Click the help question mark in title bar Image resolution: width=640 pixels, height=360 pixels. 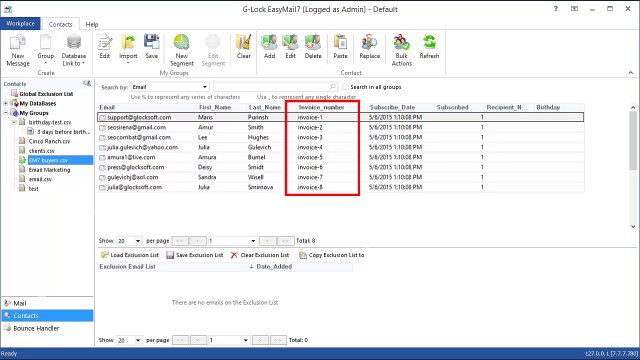point(556,9)
